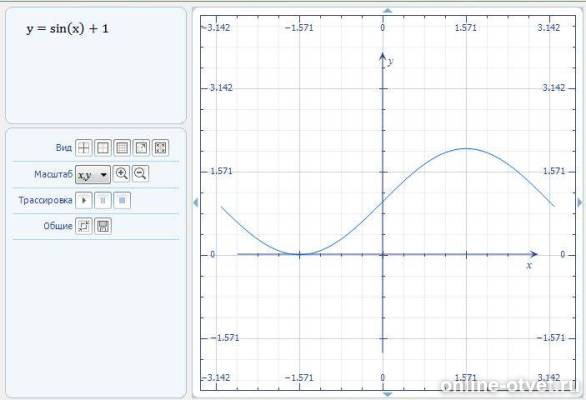586x400 pixels.
Task: Stop the Трассировка tracing
Action: click(x=122, y=200)
